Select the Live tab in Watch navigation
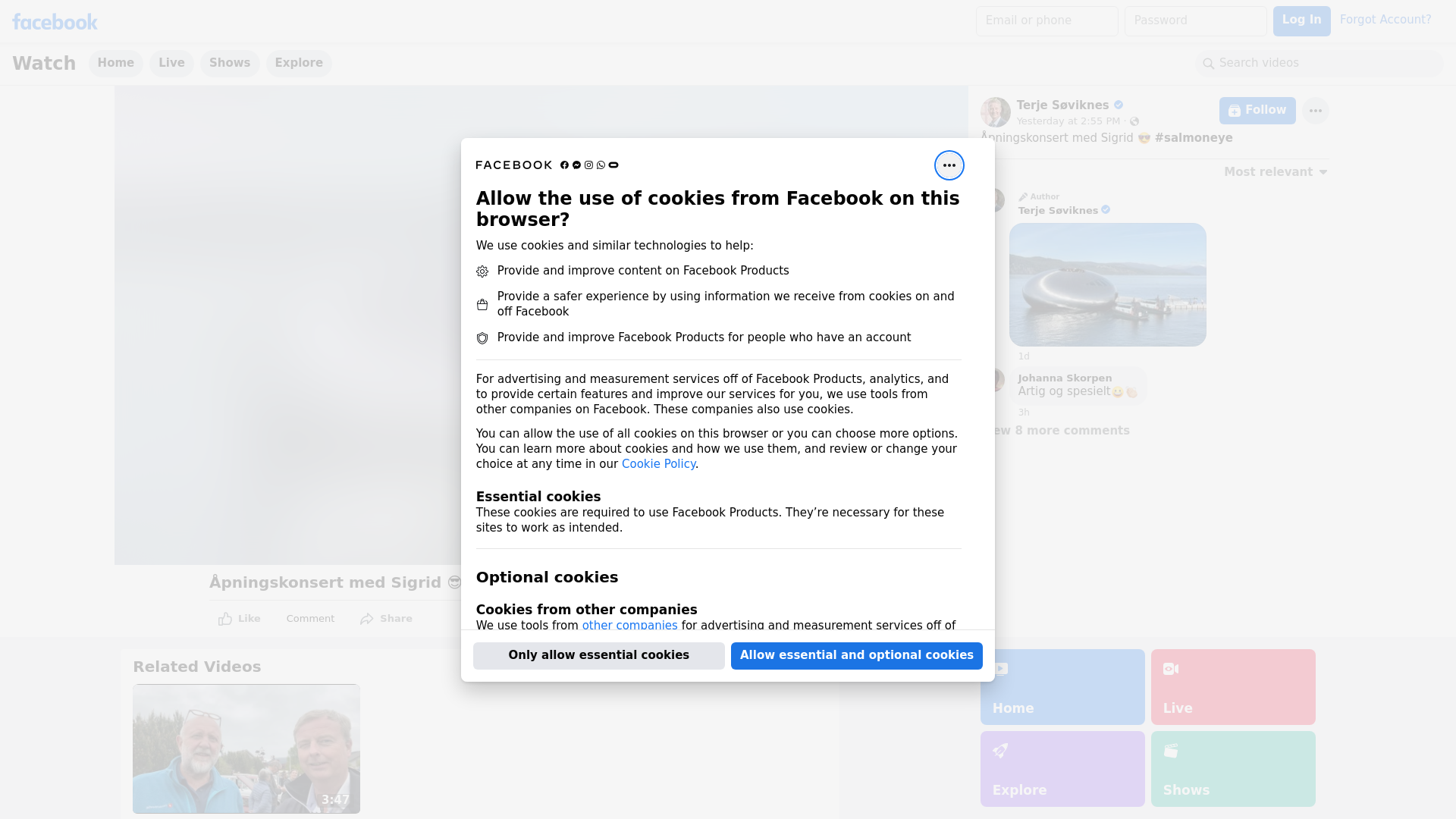The height and width of the screenshot is (819, 1456). click(171, 63)
